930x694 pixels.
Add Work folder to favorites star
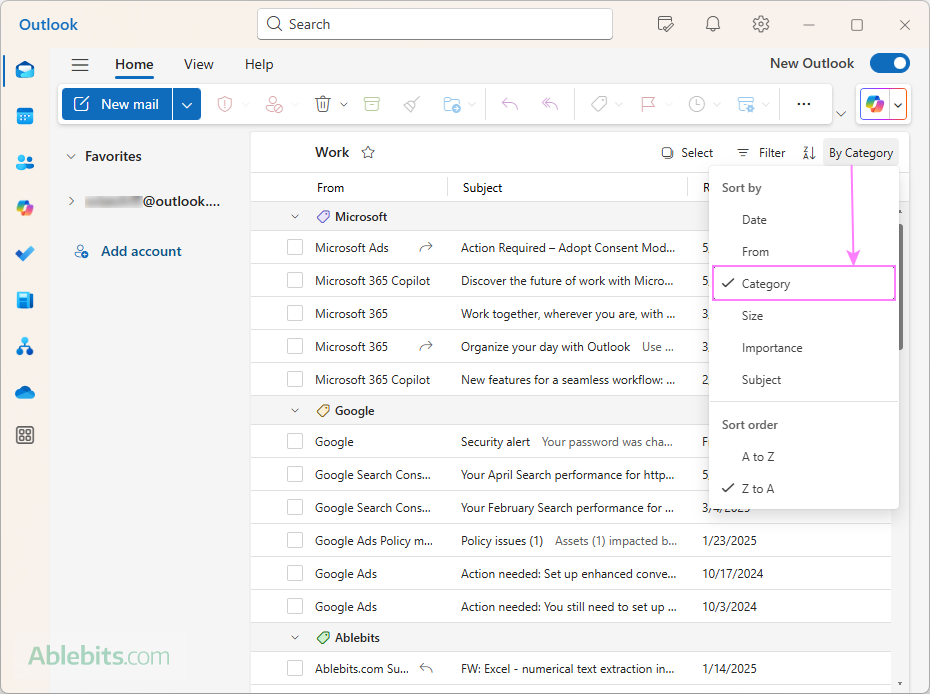[x=368, y=152]
